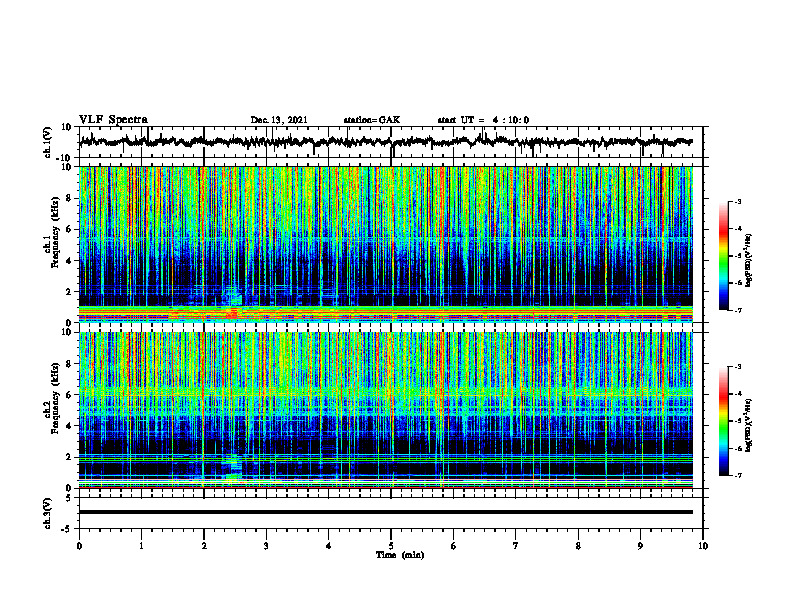The height and width of the screenshot is (612, 792).
Task: Click the "10" minute tick on time axis
Action: (703, 546)
